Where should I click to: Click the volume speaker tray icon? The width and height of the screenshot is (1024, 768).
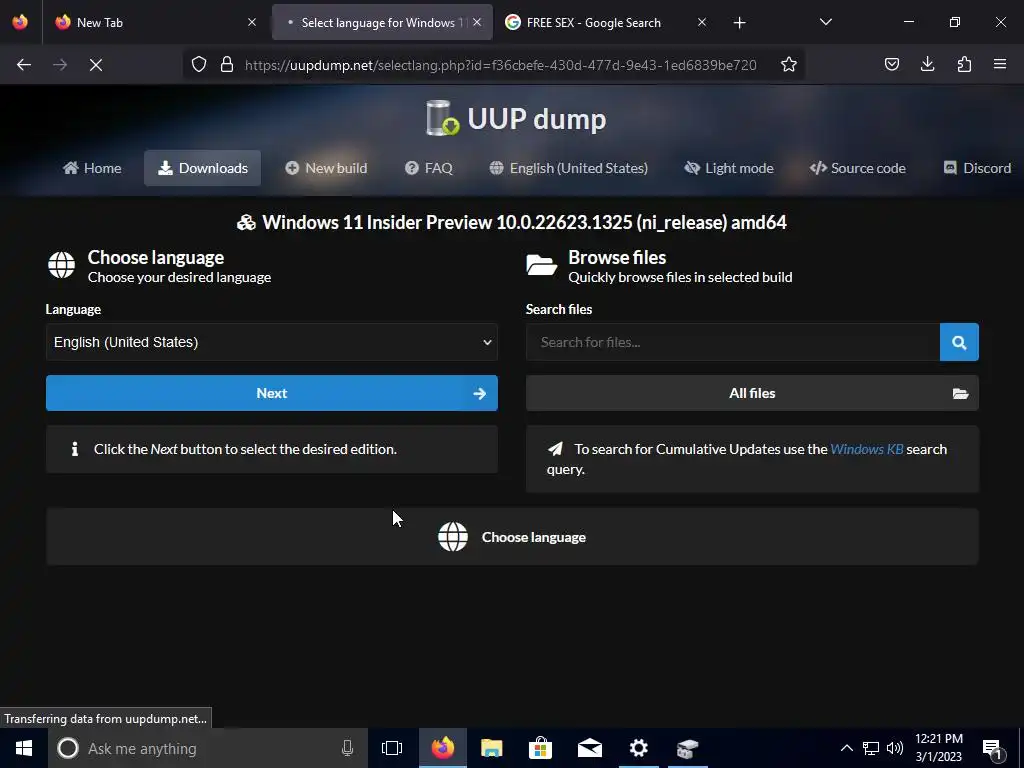tap(895, 748)
